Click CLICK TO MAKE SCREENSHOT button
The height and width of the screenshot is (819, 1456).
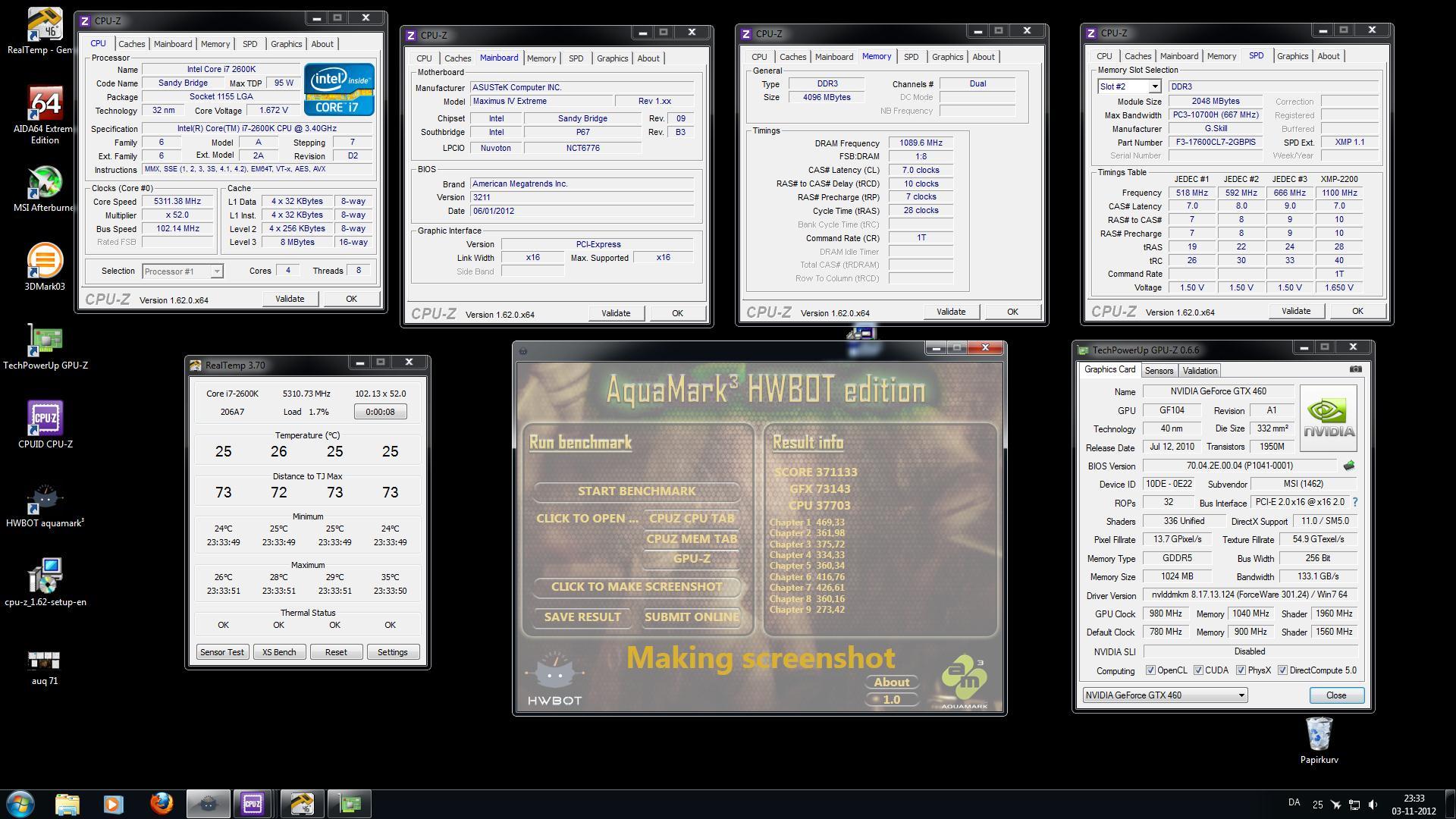click(636, 587)
